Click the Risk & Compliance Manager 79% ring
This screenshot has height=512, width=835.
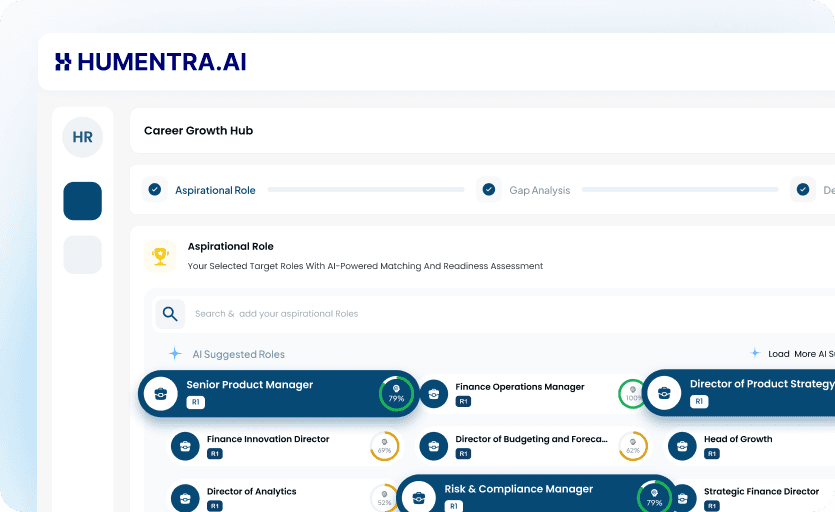click(x=654, y=497)
